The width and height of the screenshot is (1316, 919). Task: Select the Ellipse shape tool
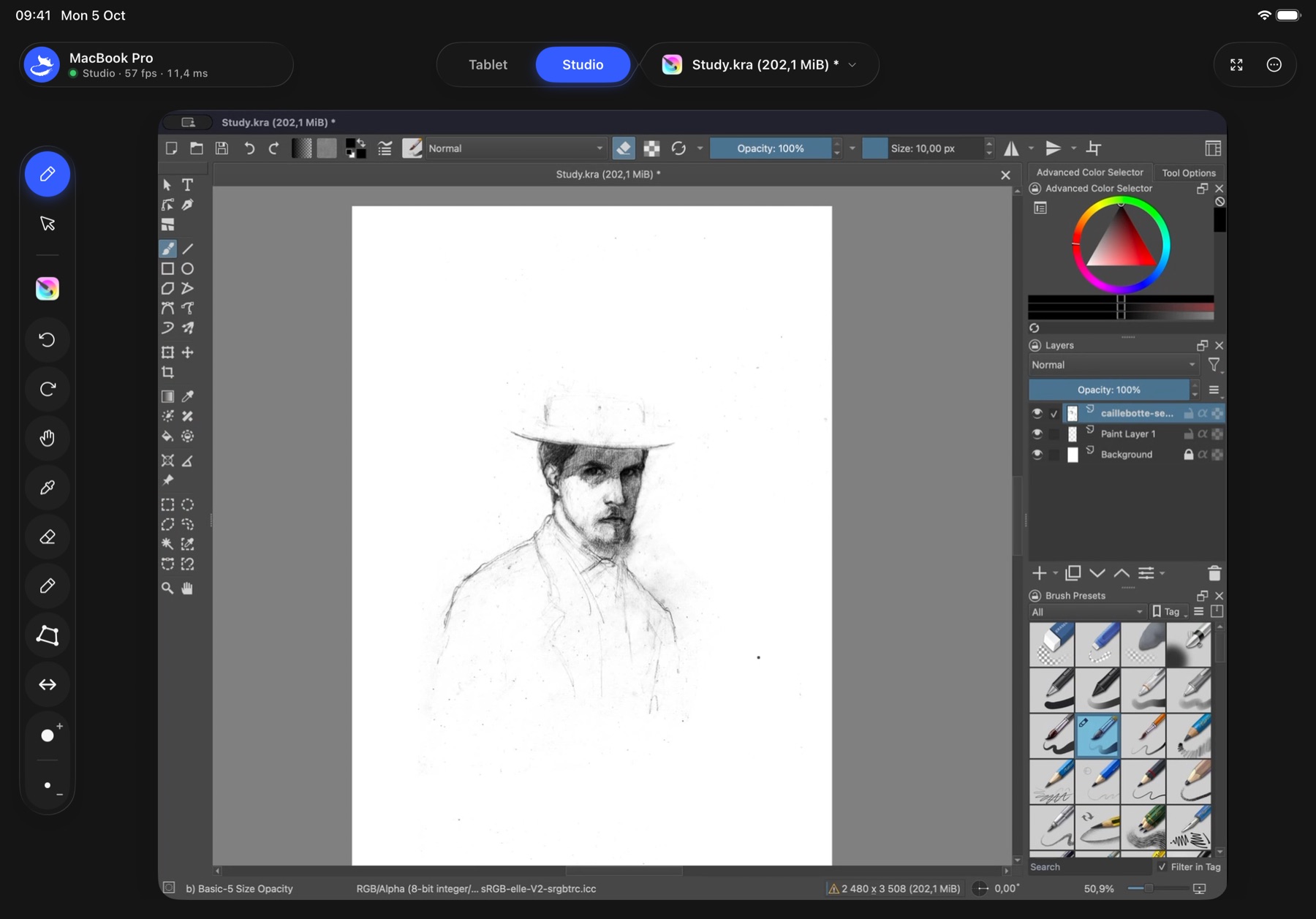[188, 269]
